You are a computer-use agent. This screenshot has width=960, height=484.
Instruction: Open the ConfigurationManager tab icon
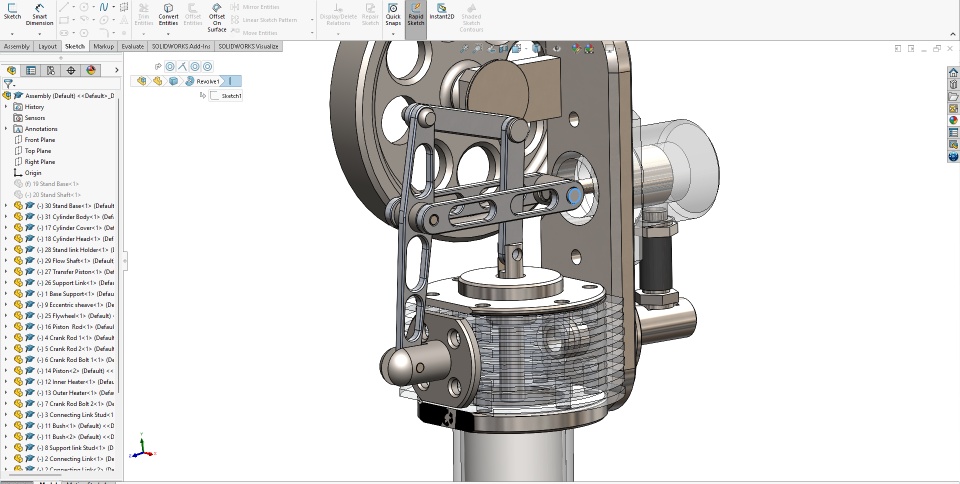[x=51, y=70]
